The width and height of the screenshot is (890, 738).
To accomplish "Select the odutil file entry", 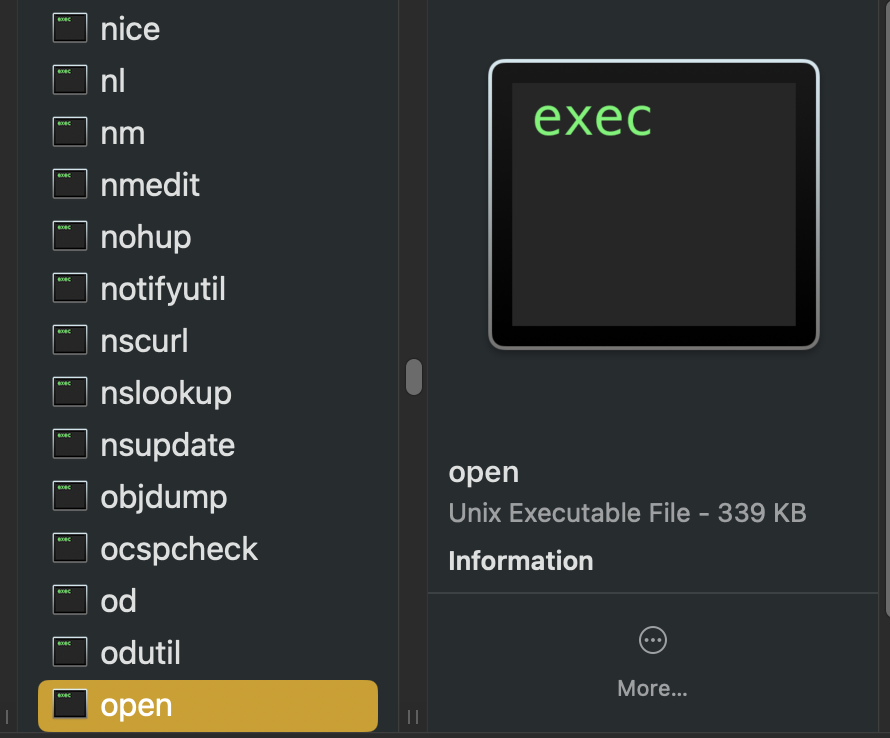I will 140,653.
